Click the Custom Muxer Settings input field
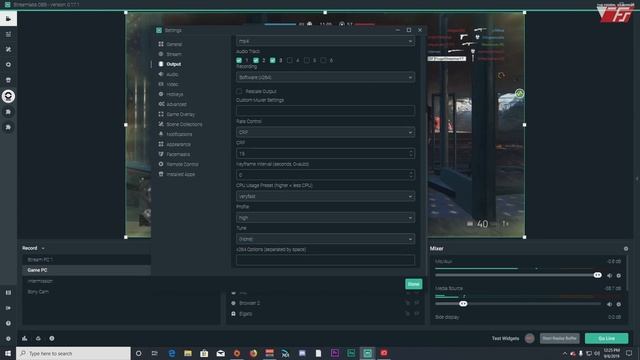The image size is (640, 360). point(325,110)
